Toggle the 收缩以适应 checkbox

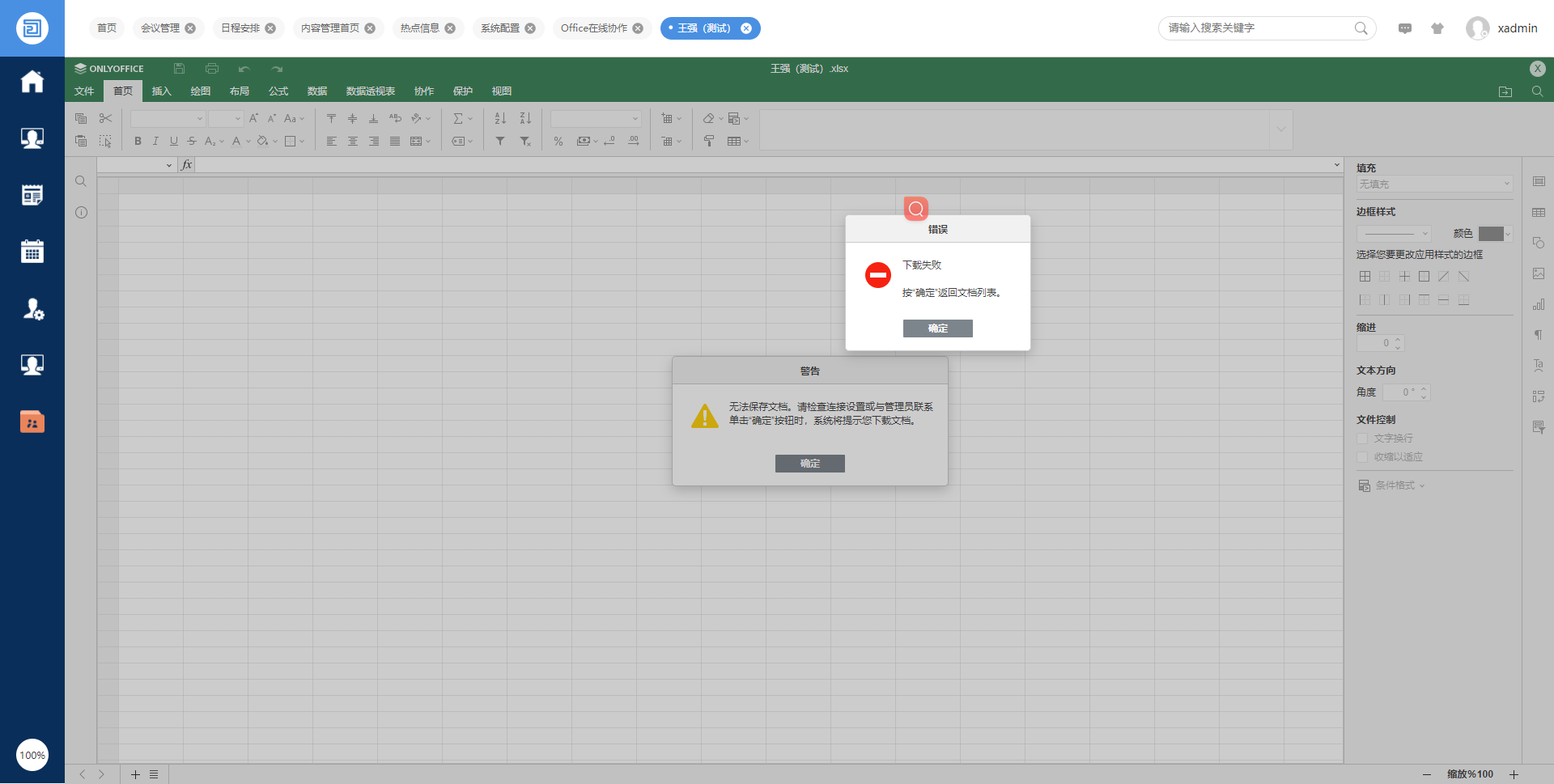(1362, 457)
